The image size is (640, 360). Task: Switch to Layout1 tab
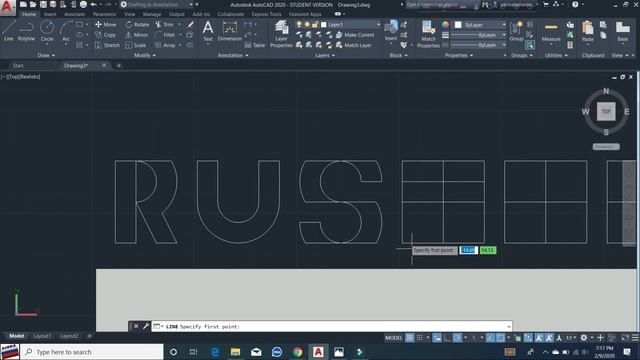pyautogui.click(x=42, y=336)
